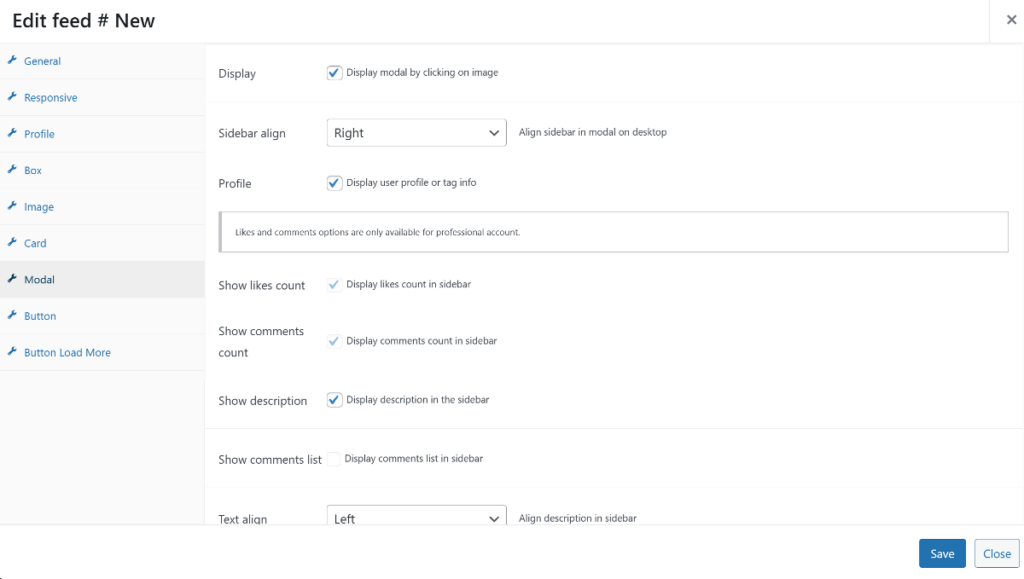Click the wrench icon beside Profile
This screenshot has height=579, width=1024.
(x=14, y=133)
